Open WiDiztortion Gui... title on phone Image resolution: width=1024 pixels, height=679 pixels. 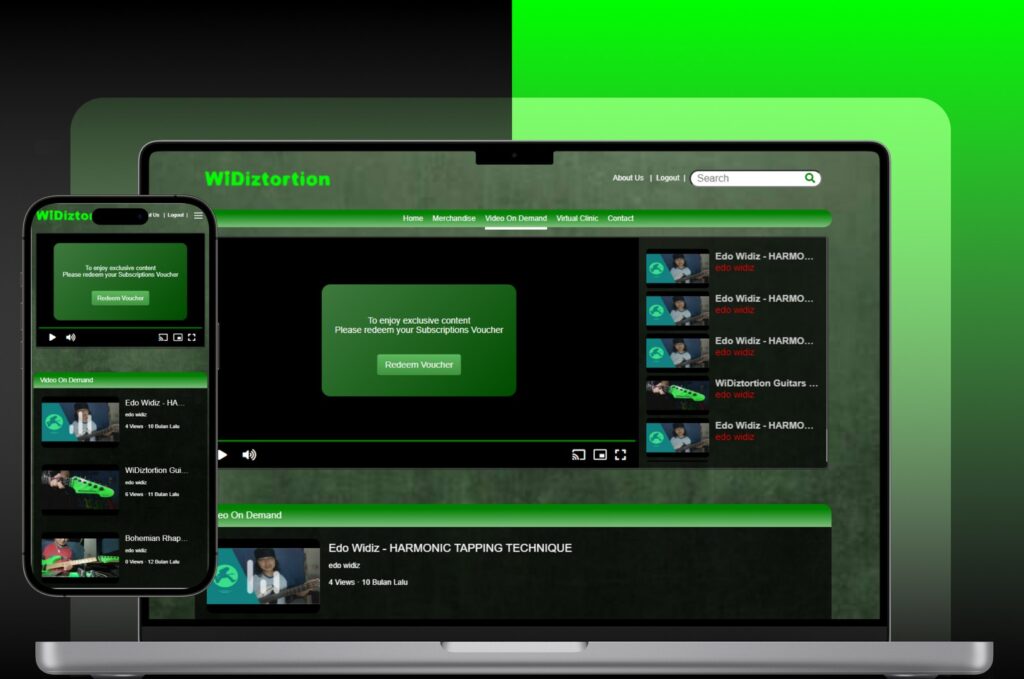[156, 470]
